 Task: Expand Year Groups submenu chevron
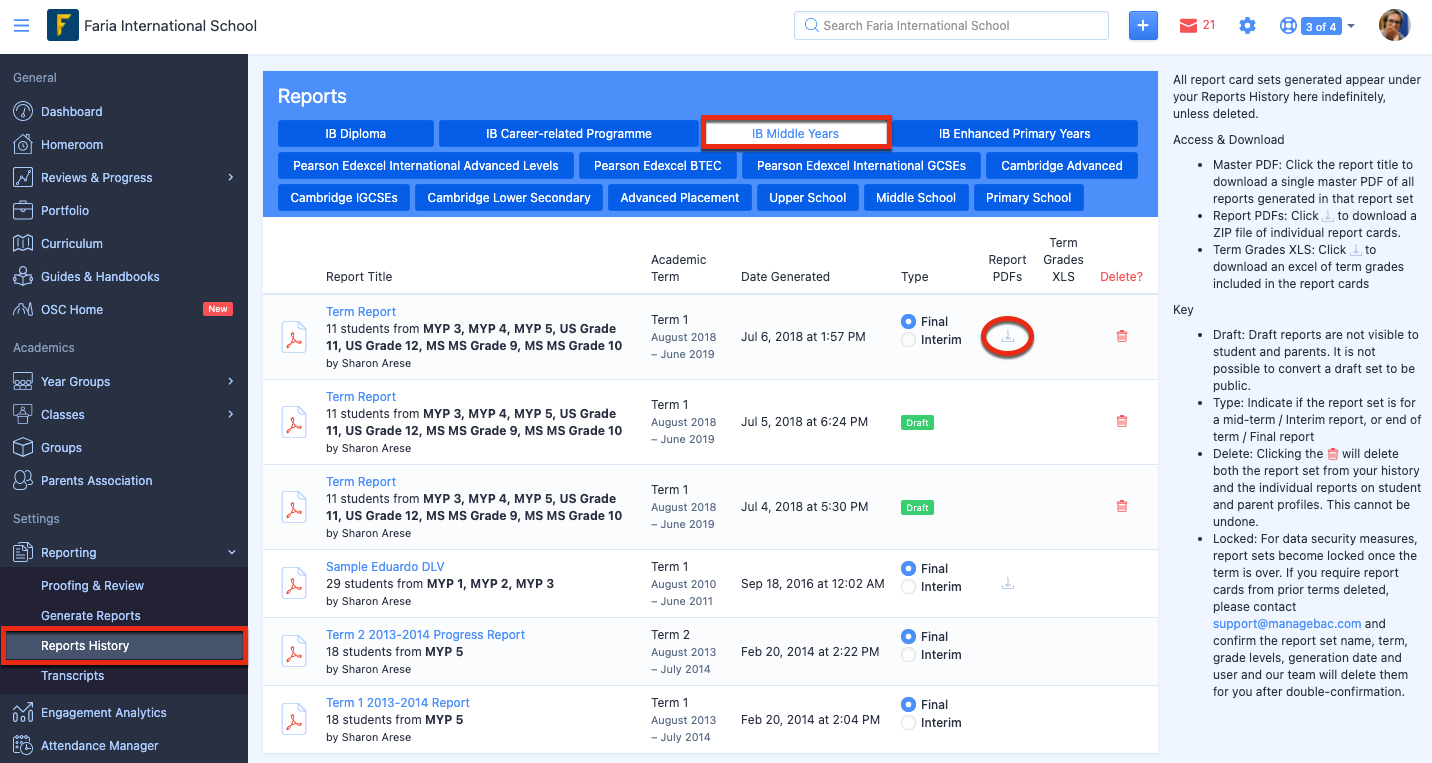coord(231,381)
